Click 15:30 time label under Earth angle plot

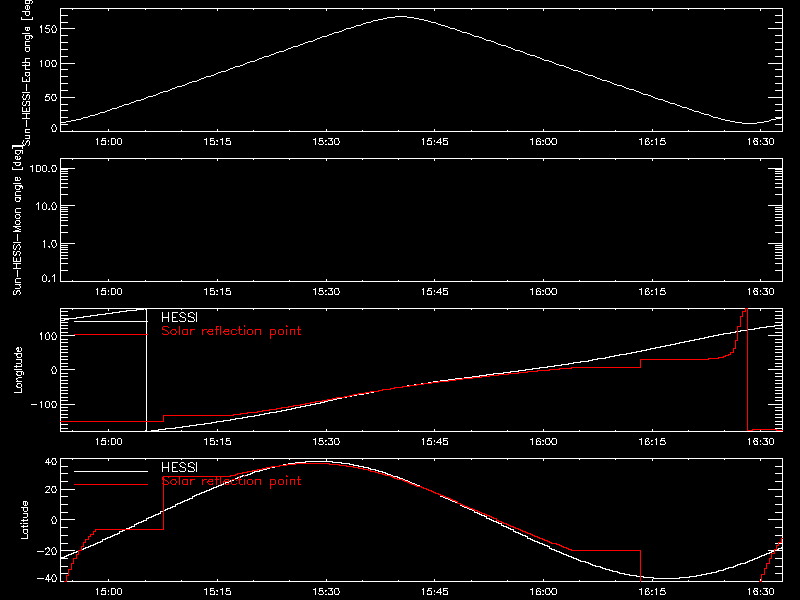tap(326, 142)
